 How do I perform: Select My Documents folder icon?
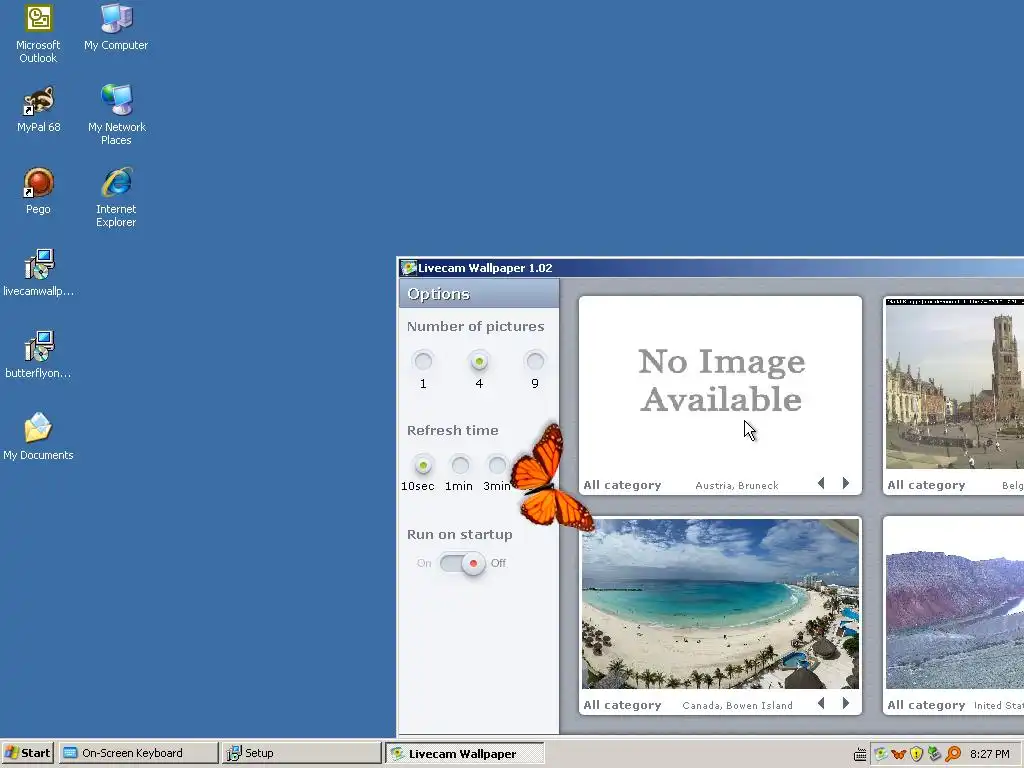[38, 437]
